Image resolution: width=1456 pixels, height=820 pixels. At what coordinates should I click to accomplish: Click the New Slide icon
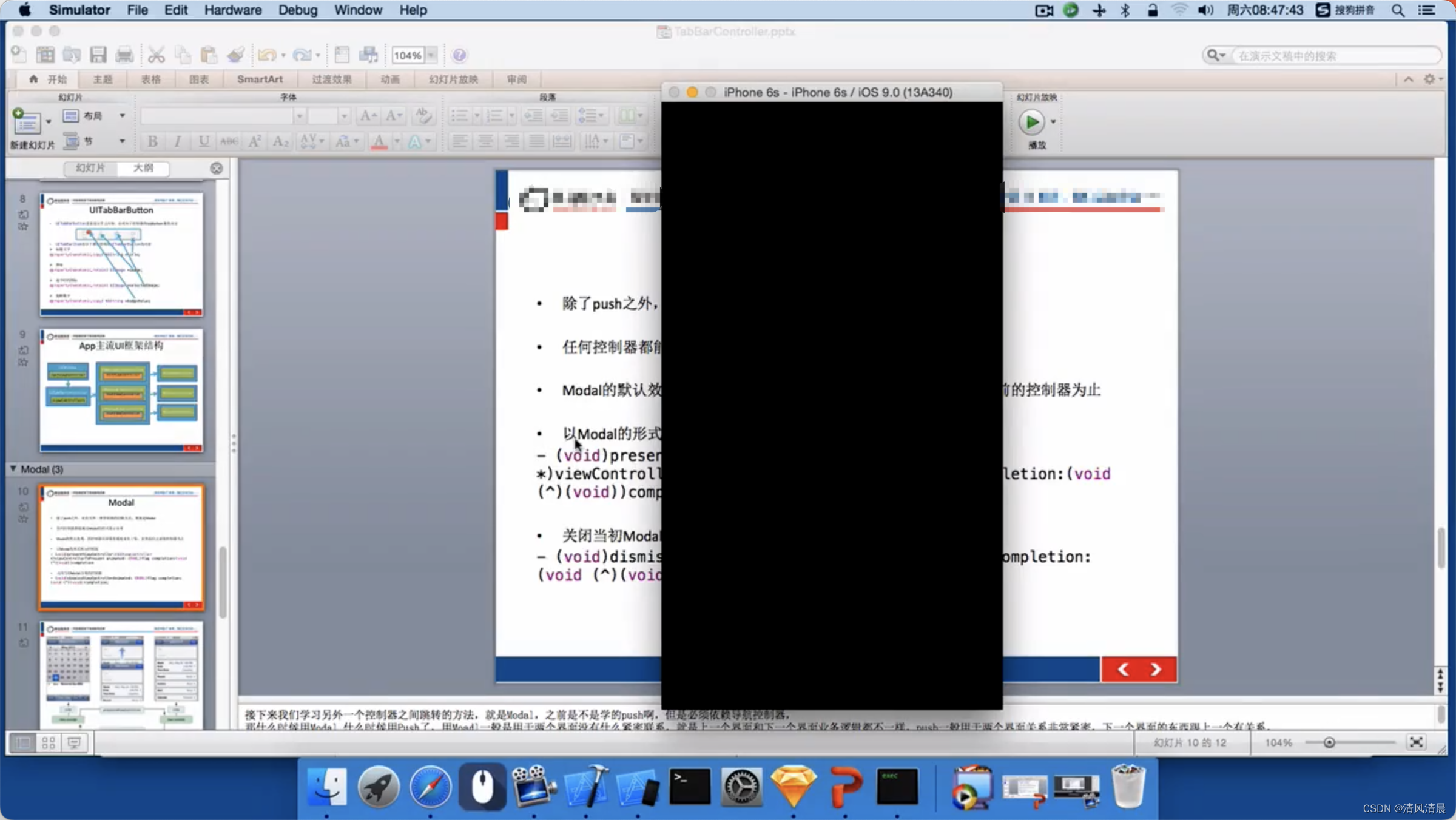tap(27, 122)
